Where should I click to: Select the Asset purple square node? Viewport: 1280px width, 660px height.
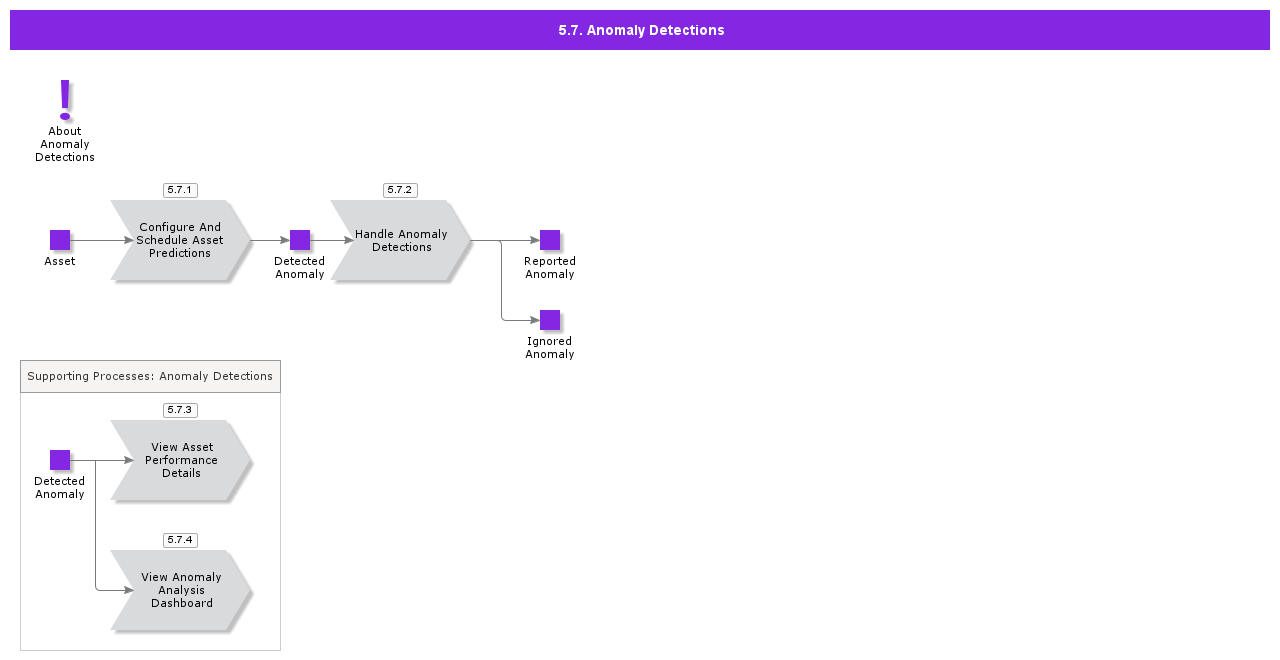[x=60, y=240]
